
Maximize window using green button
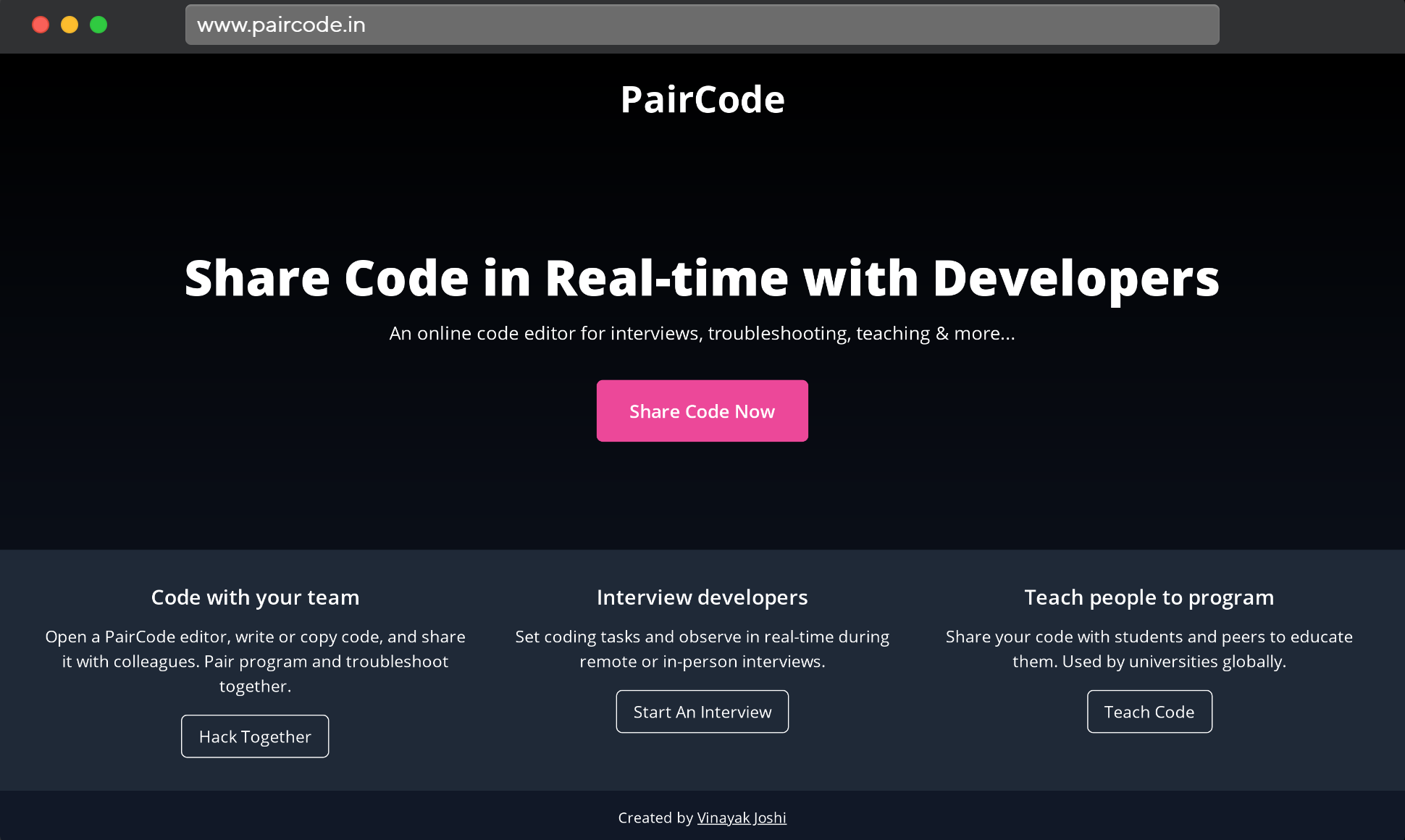click(x=98, y=25)
